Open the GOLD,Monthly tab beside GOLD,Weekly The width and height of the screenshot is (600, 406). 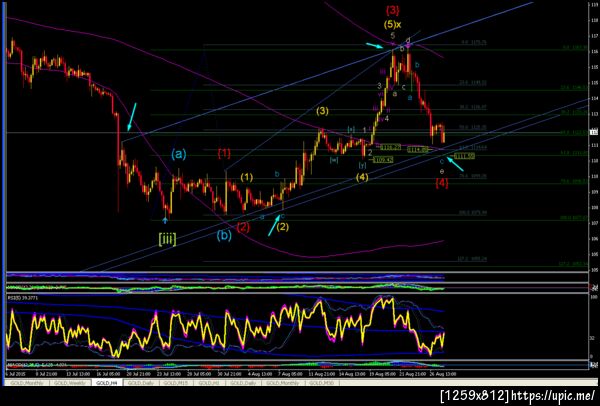[x=27, y=383]
